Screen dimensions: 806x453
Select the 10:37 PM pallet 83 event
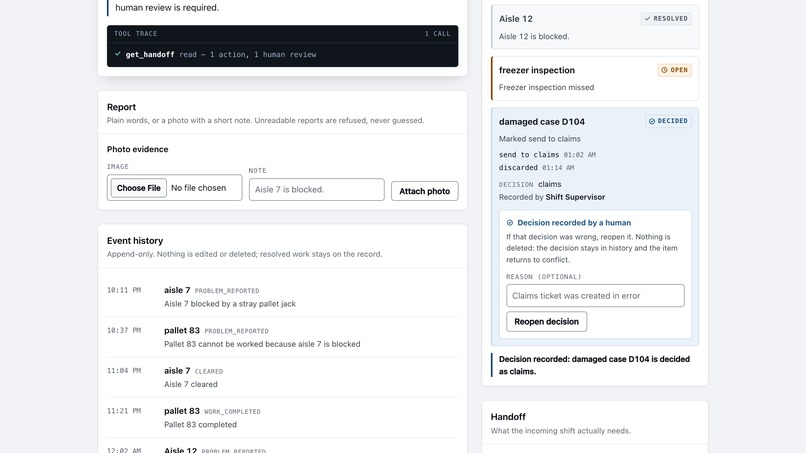pos(282,337)
